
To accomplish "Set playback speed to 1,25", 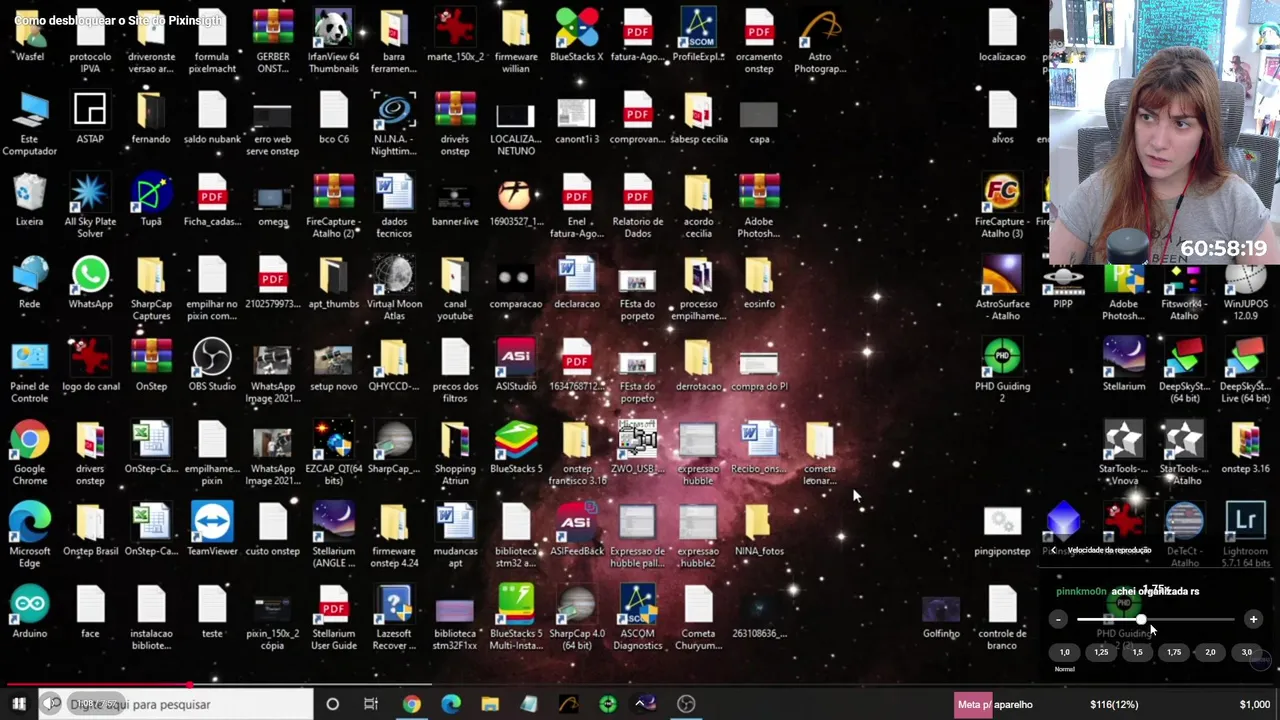I will pyautogui.click(x=1101, y=652).
